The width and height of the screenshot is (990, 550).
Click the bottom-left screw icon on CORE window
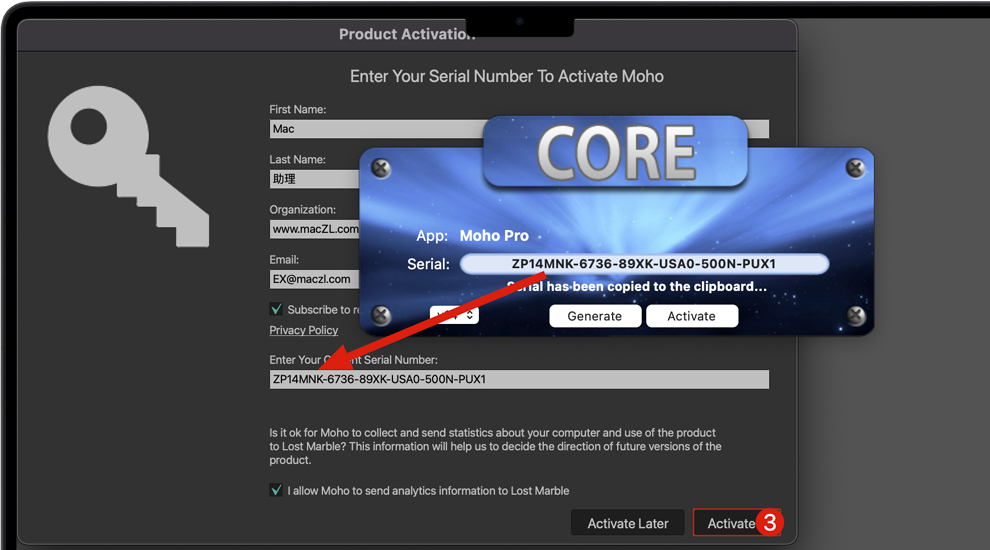click(x=381, y=316)
